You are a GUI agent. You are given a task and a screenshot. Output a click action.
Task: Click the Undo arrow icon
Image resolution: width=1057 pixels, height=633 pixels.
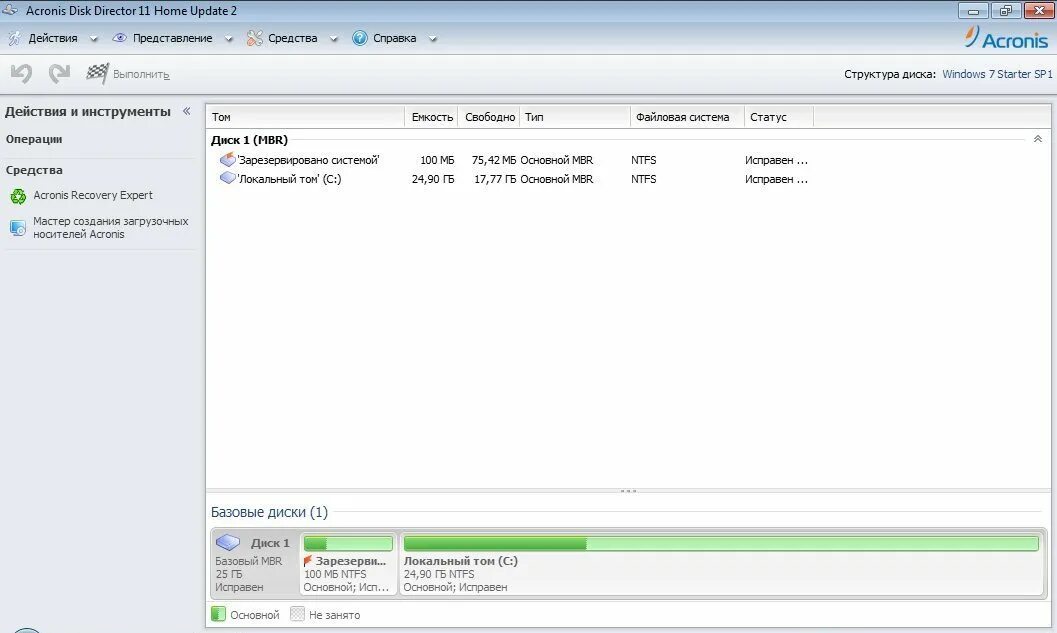[x=22, y=73]
